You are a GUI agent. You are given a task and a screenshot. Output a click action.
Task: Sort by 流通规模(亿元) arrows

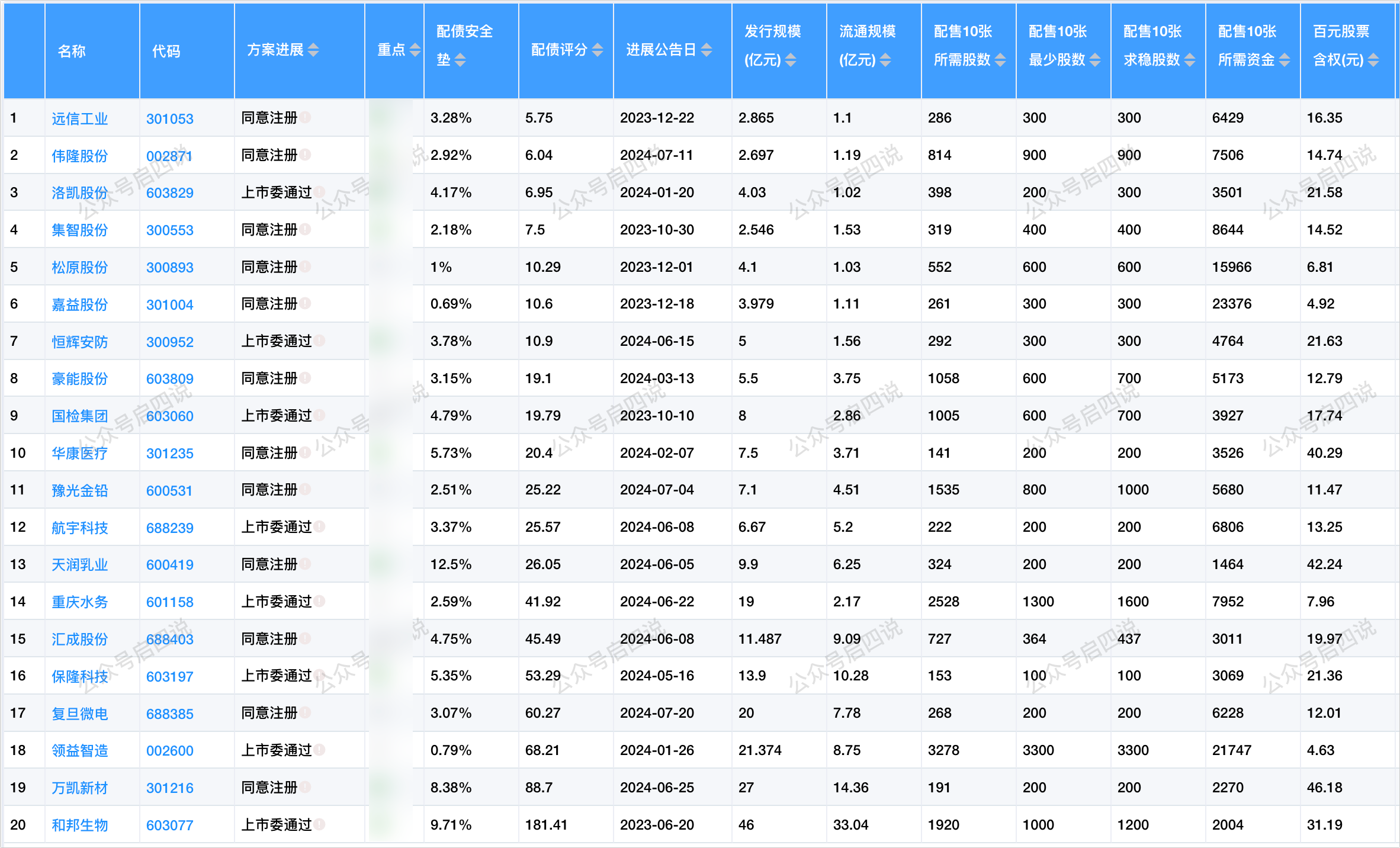point(885,60)
